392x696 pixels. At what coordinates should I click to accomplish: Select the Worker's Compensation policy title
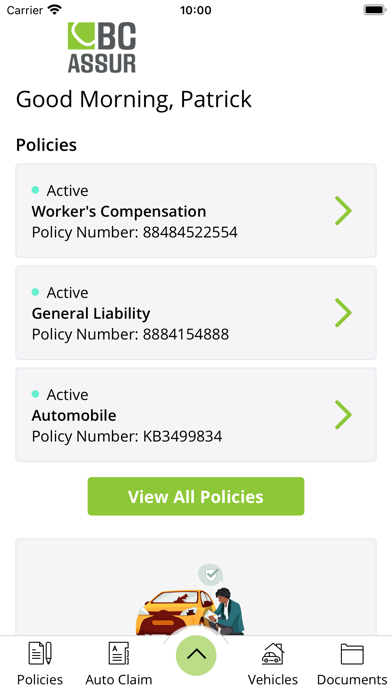119,211
